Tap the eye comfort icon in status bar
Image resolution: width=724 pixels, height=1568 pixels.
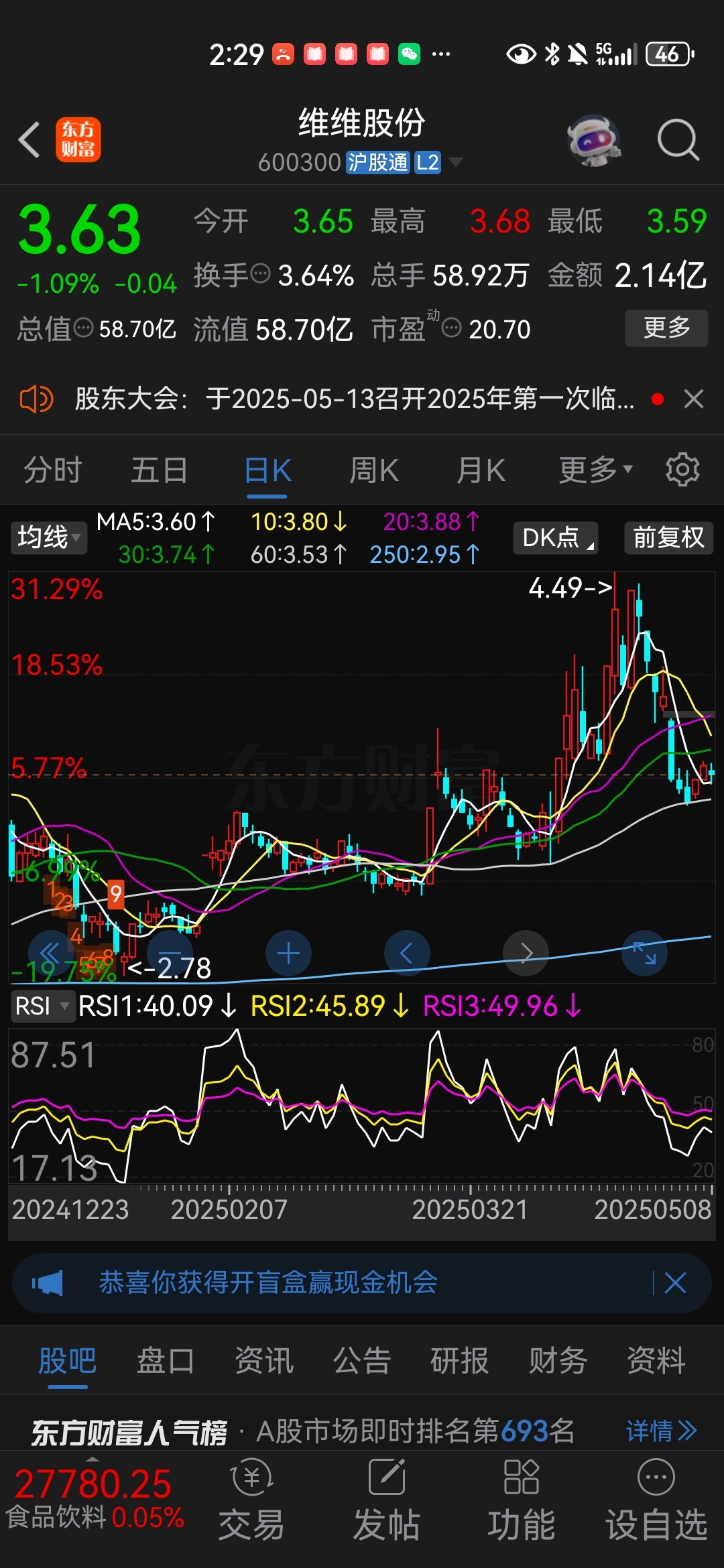tap(521, 54)
